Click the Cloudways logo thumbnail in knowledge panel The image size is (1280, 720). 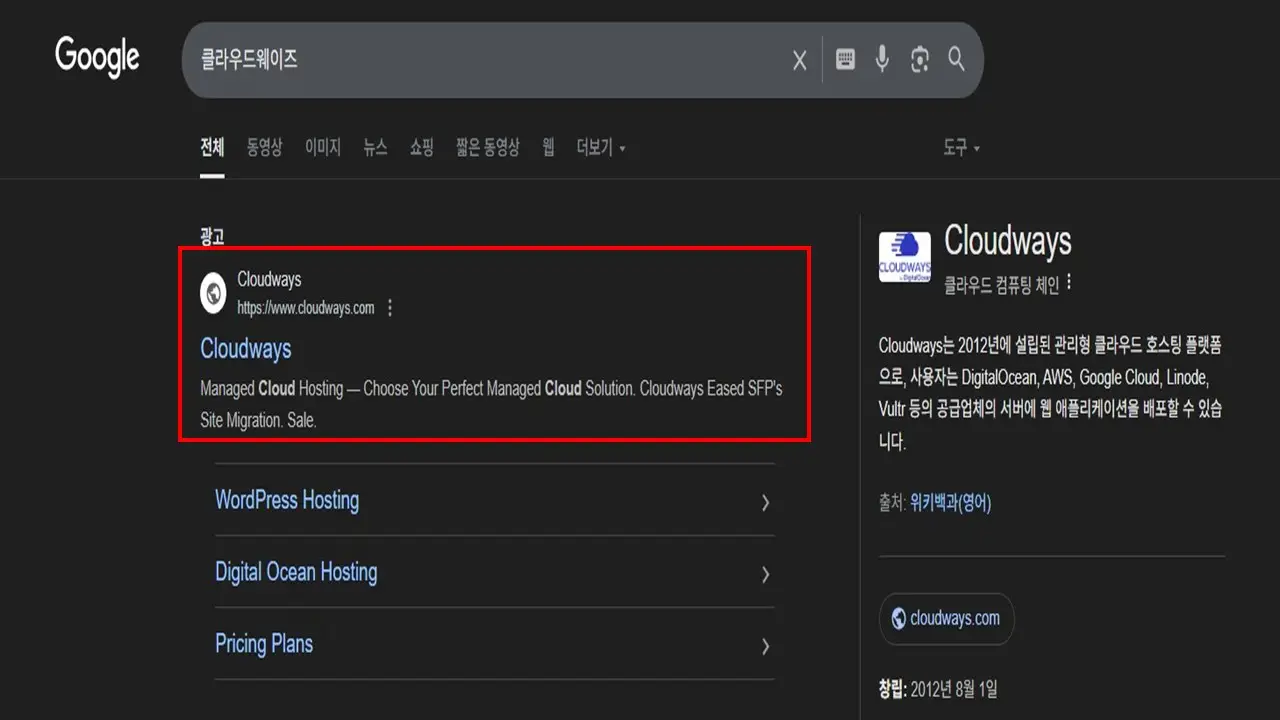point(905,257)
